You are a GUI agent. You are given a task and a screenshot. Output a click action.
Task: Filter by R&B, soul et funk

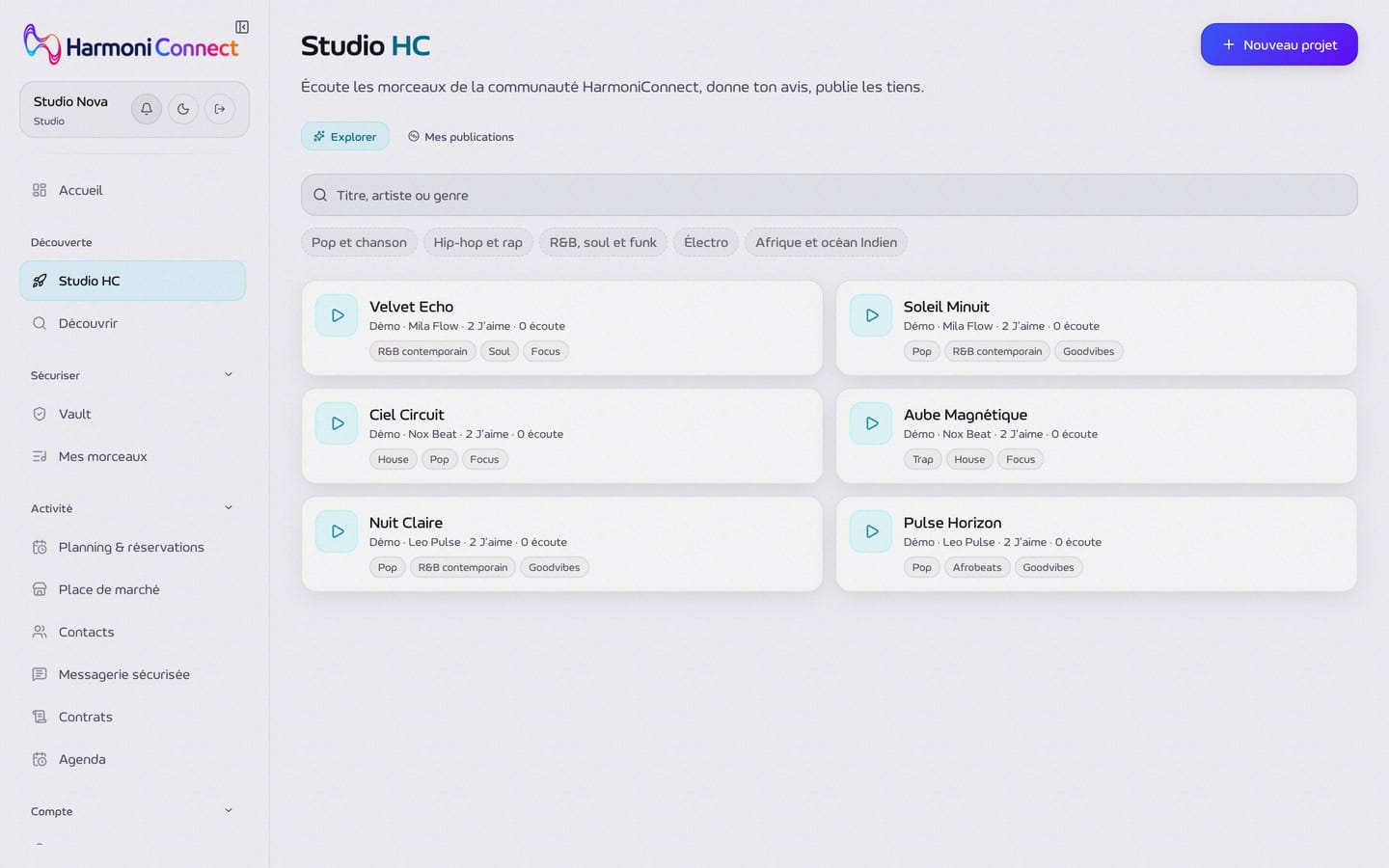coord(603,242)
